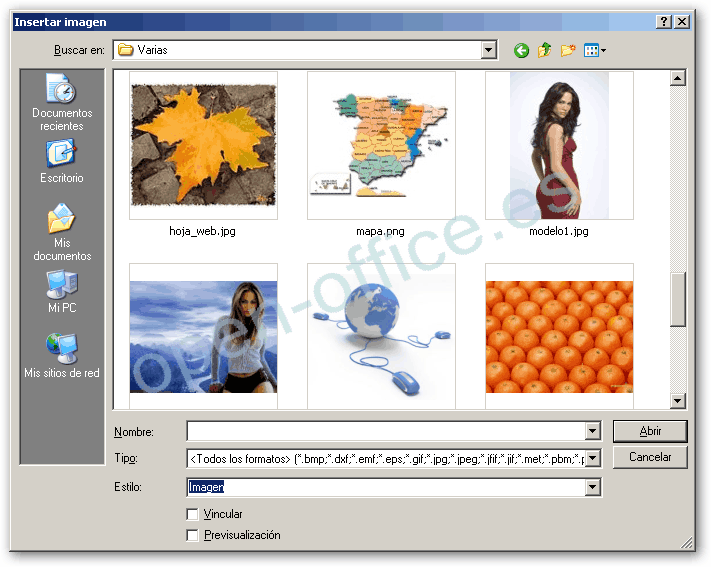Click the Abrir button

[650, 431]
